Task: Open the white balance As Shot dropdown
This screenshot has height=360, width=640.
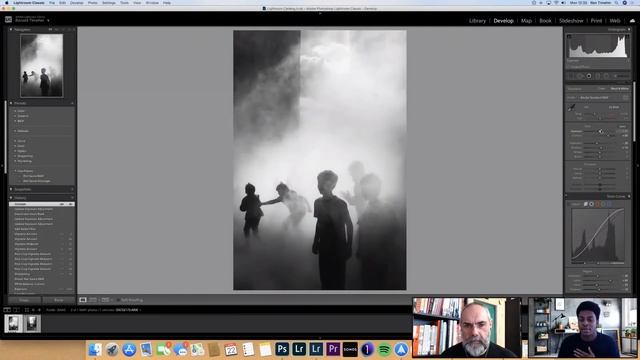Action: tap(614, 107)
